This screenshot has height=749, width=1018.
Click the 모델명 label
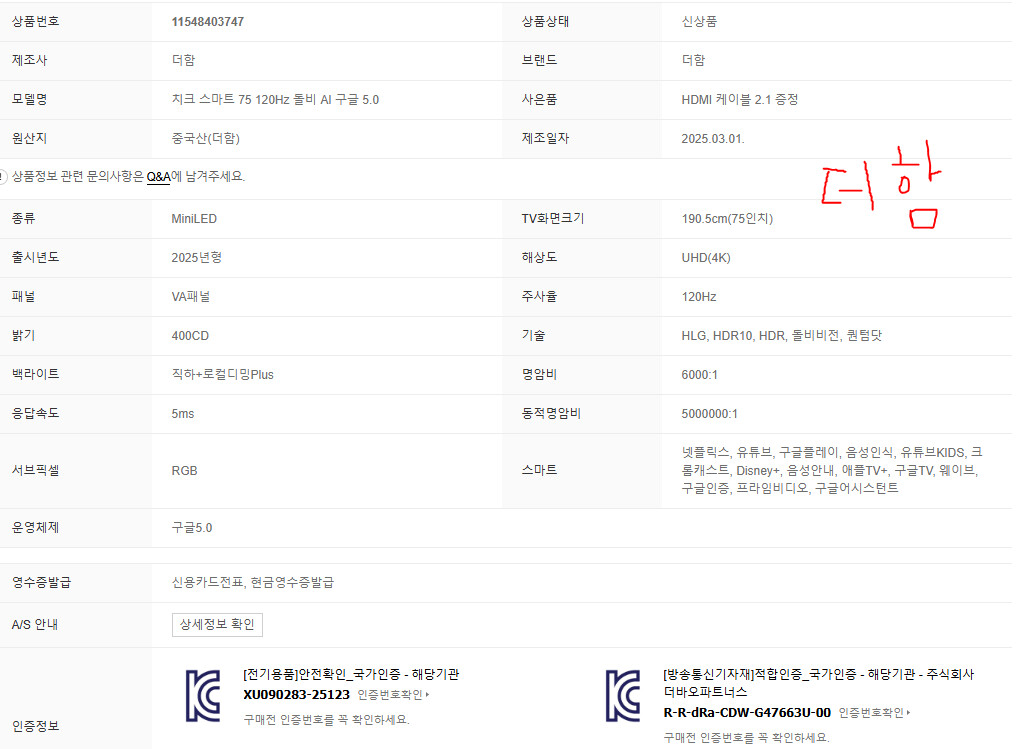[29, 99]
